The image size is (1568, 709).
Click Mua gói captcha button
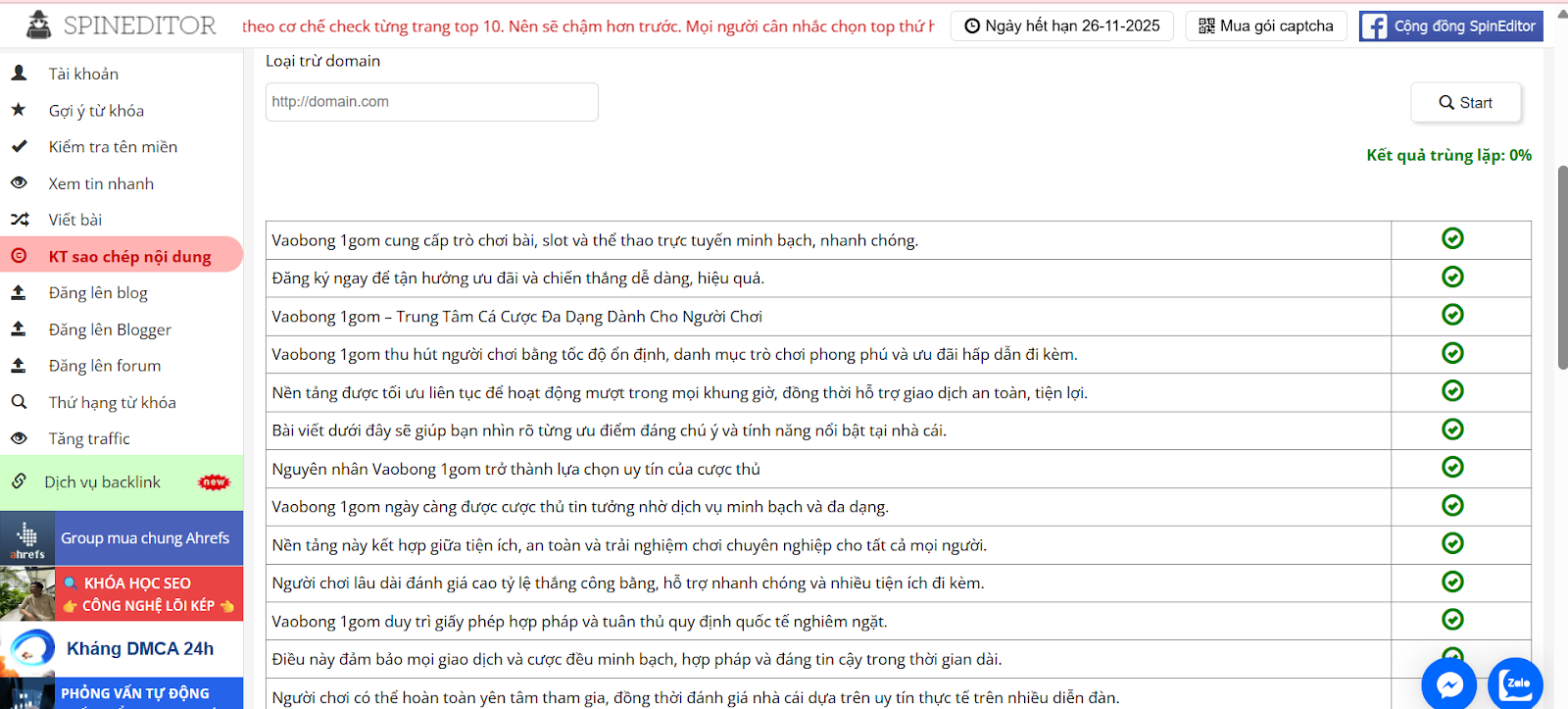(x=1265, y=25)
